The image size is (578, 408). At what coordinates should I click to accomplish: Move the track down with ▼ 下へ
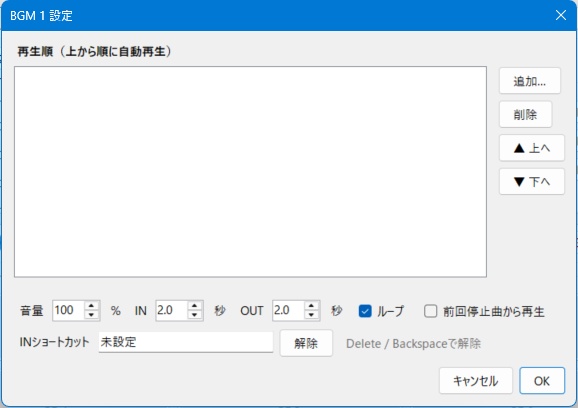click(532, 181)
